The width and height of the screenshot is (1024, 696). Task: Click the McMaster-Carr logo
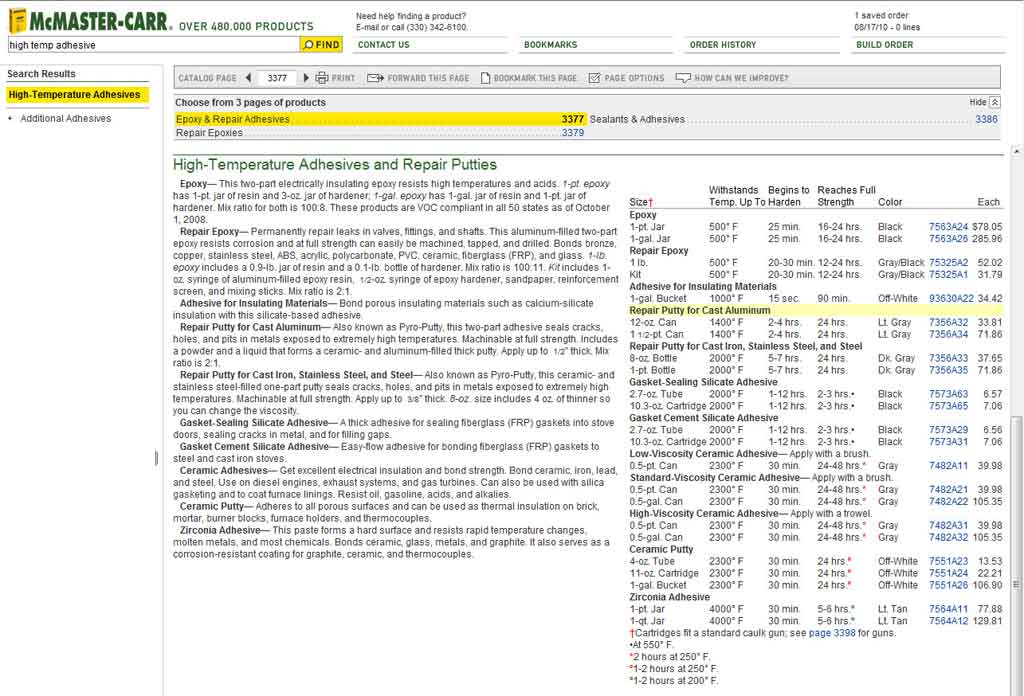(x=90, y=20)
